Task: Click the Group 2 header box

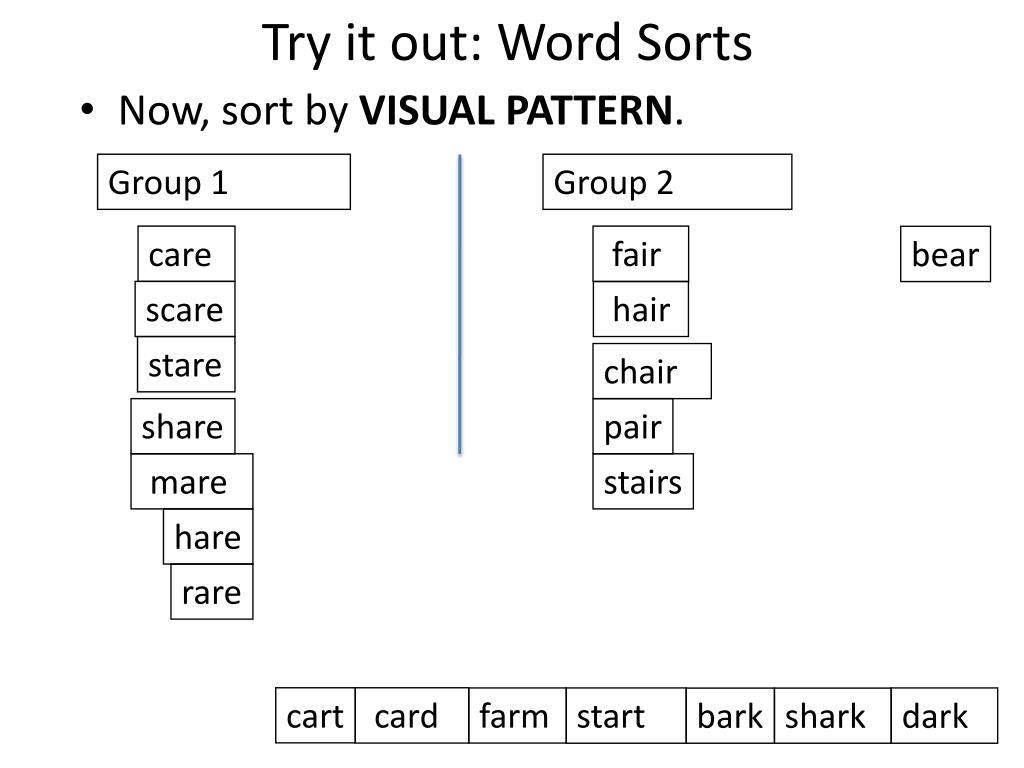Action: point(667,182)
